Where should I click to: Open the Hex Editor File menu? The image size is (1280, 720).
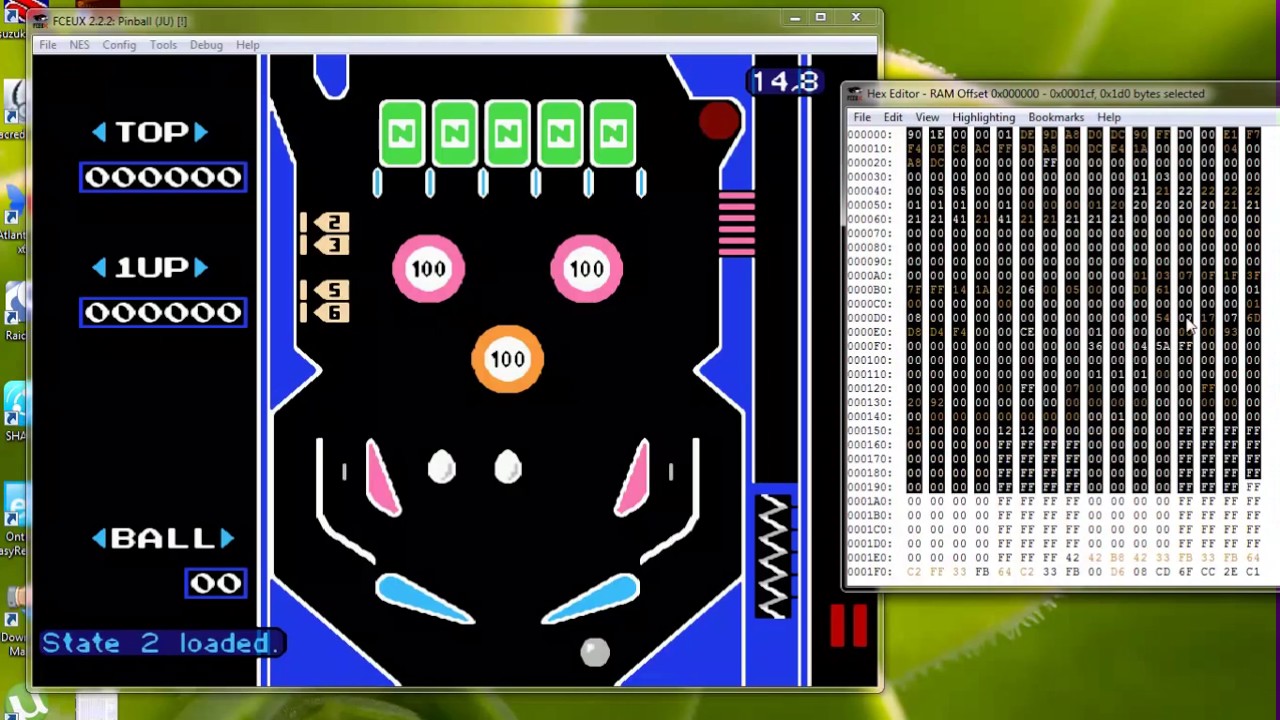coord(861,117)
